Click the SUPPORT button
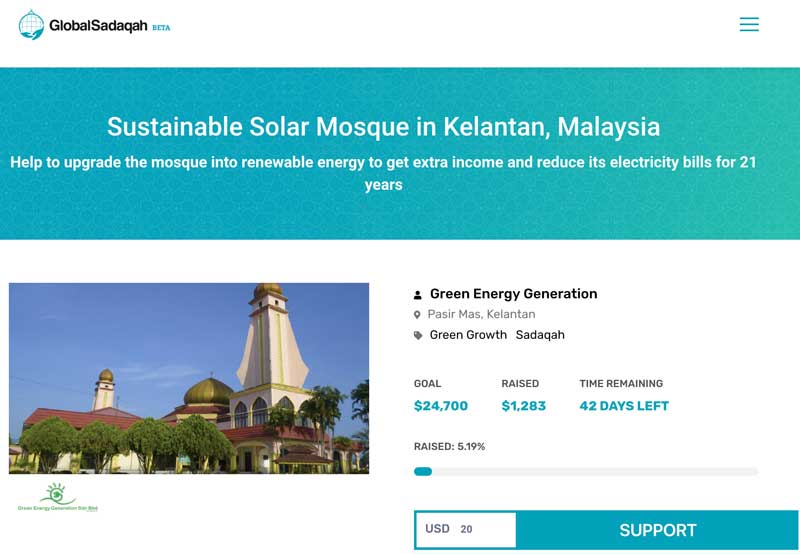This screenshot has width=800, height=554. tap(657, 530)
